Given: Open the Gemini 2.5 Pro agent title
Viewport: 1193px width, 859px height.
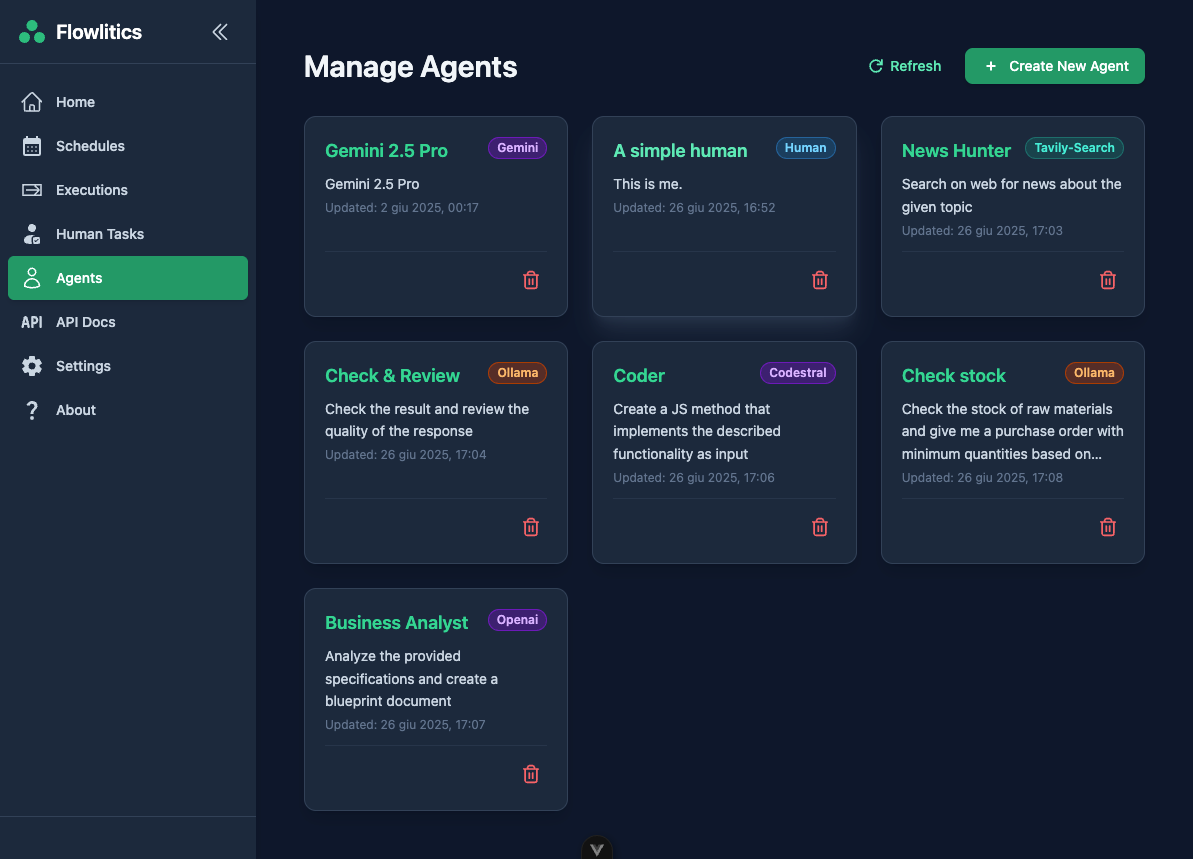Looking at the screenshot, I should point(387,151).
